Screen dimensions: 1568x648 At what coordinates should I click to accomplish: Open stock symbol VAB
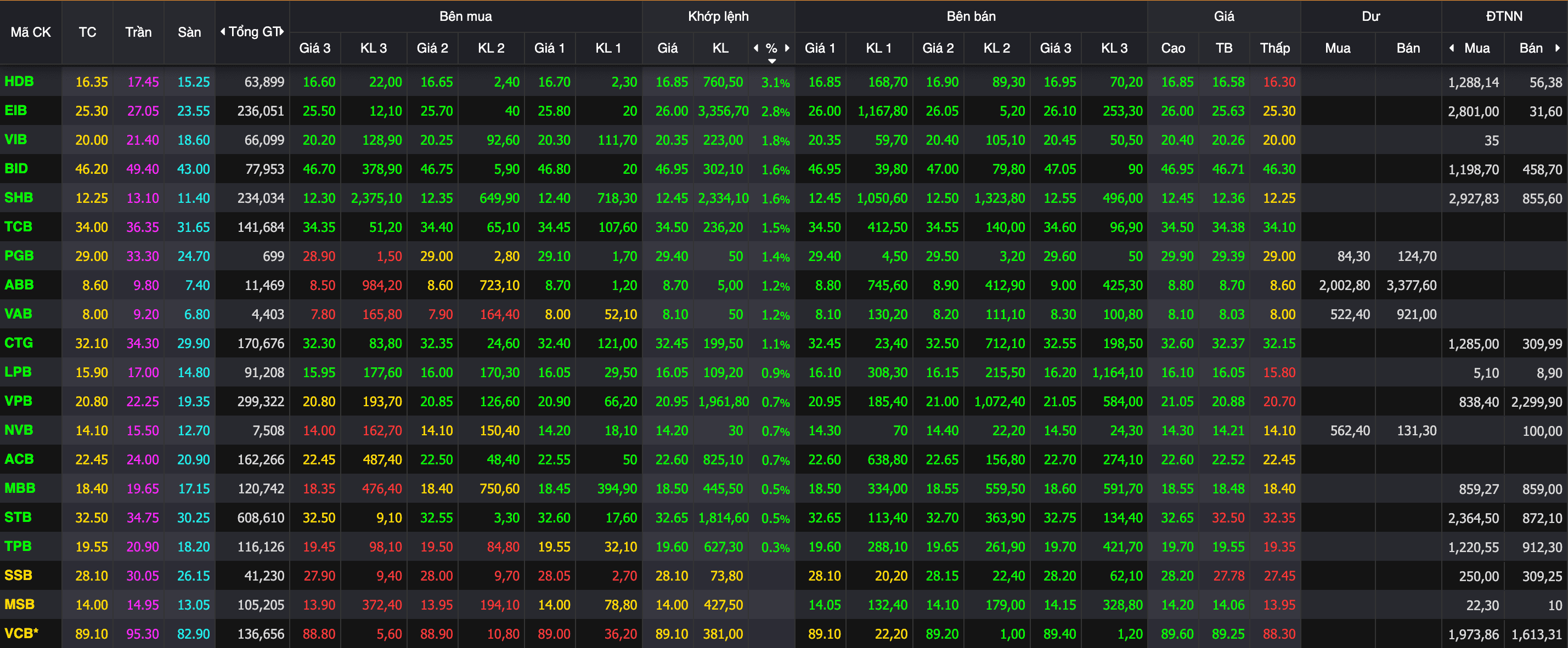pyautogui.click(x=18, y=314)
